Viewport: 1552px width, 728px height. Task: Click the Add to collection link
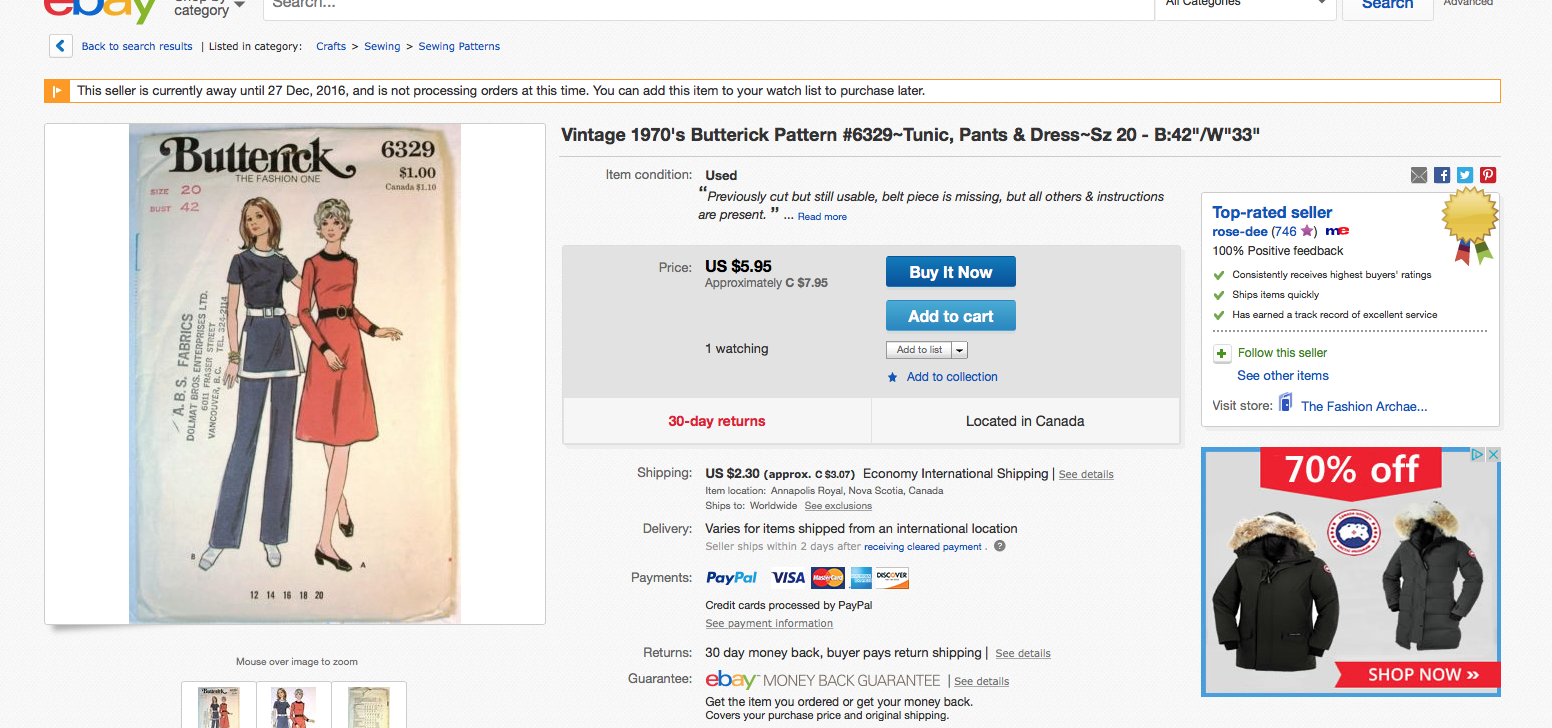tap(952, 377)
